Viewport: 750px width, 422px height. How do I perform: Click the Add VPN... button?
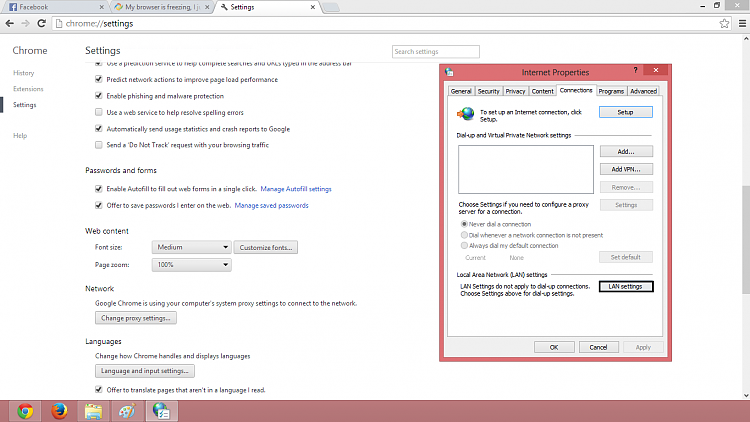coord(626,169)
